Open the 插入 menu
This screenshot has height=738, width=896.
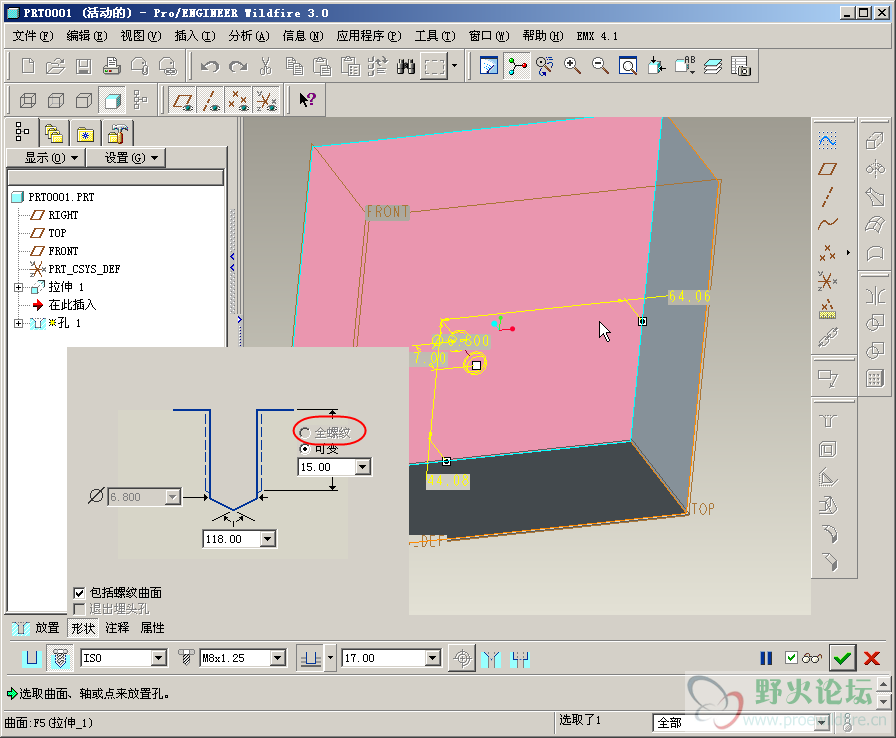[x=195, y=36]
